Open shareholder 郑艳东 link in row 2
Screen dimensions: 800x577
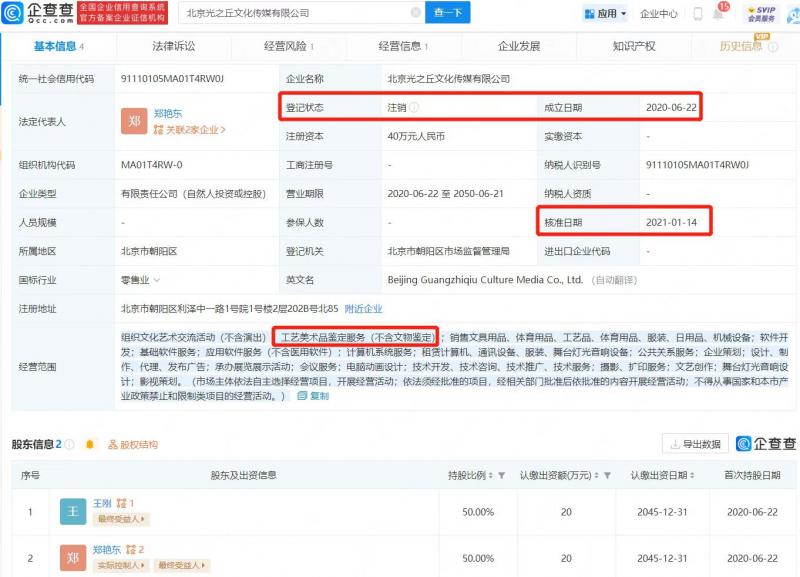pos(107,549)
